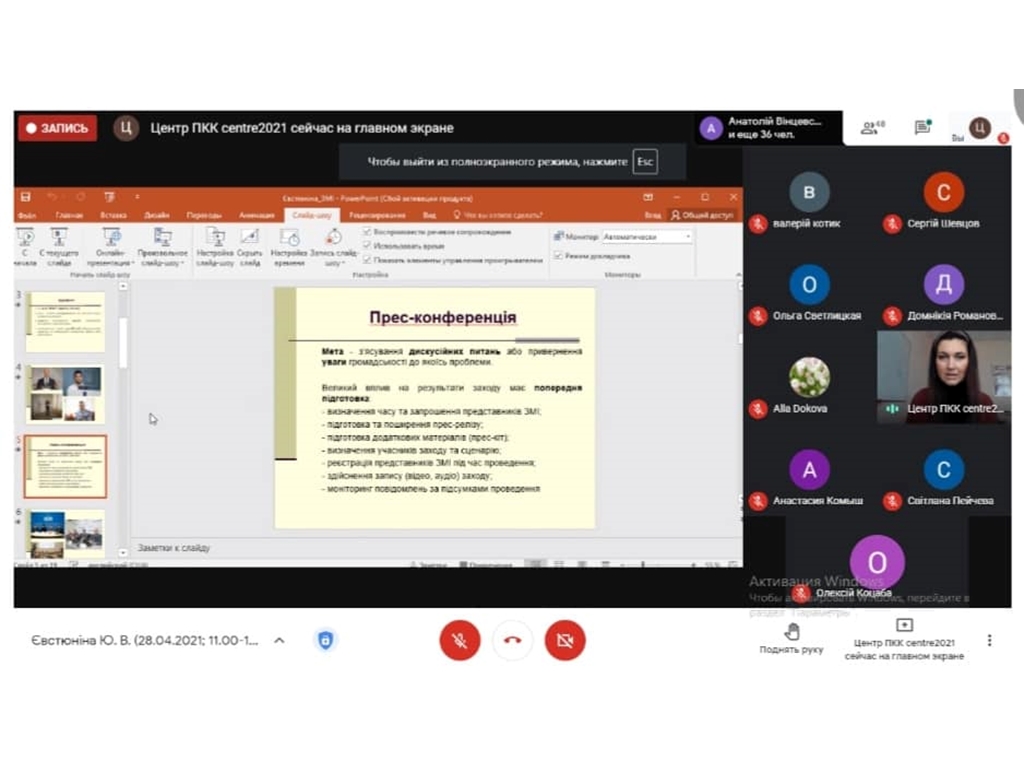This screenshot has width=1024, height=768.
Task: Select Центр ПКК centre2021 video tile
Action: tap(944, 377)
